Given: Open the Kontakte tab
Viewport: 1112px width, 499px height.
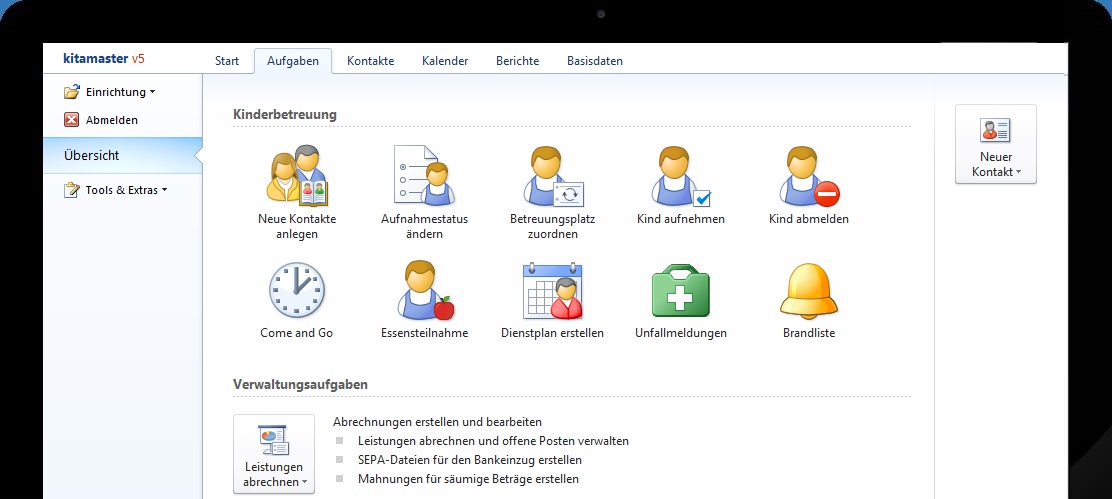Looking at the screenshot, I should (x=370, y=61).
